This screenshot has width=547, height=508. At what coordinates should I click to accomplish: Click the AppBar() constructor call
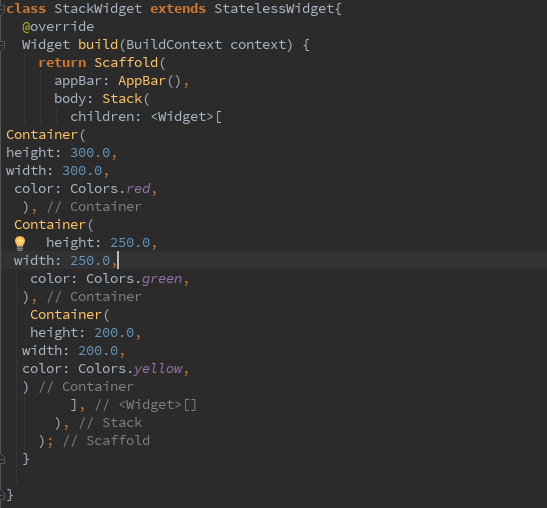(149, 81)
